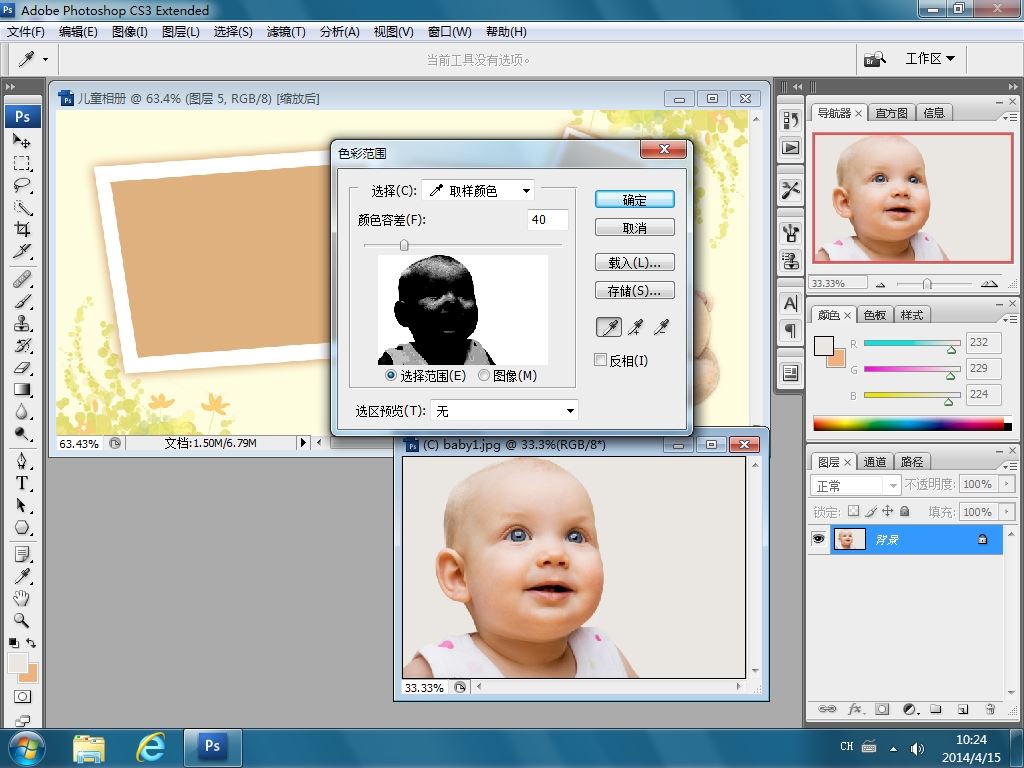This screenshot has height=768, width=1024.
Task: Delete layer using trash icon
Action: (x=990, y=709)
